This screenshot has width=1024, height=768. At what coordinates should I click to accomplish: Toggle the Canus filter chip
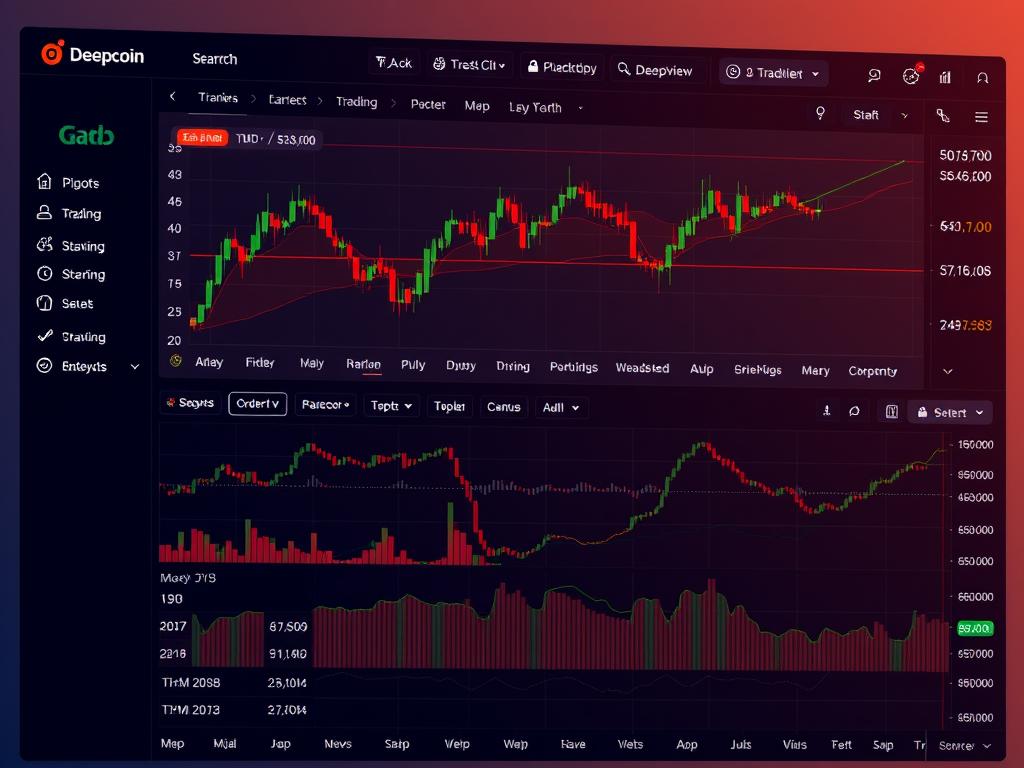[x=504, y=407]
